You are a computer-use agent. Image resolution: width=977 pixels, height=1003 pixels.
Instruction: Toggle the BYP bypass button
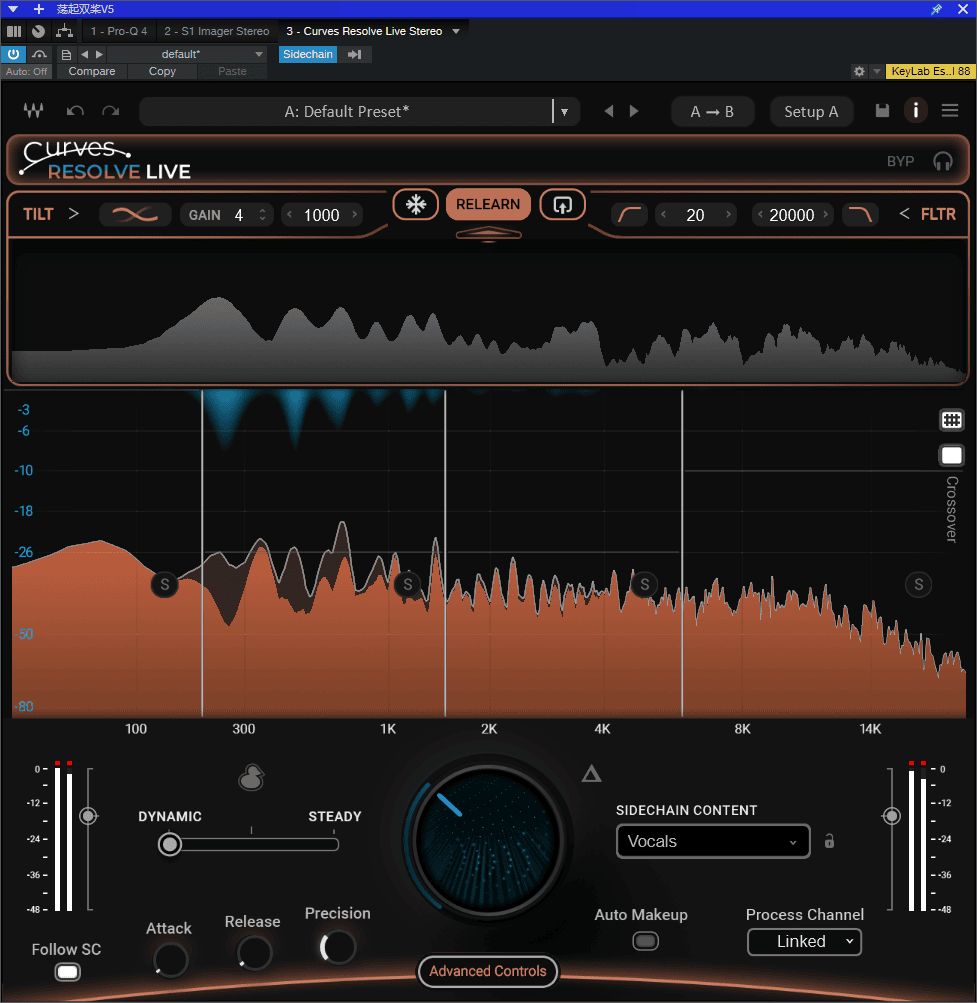[900, 161]
